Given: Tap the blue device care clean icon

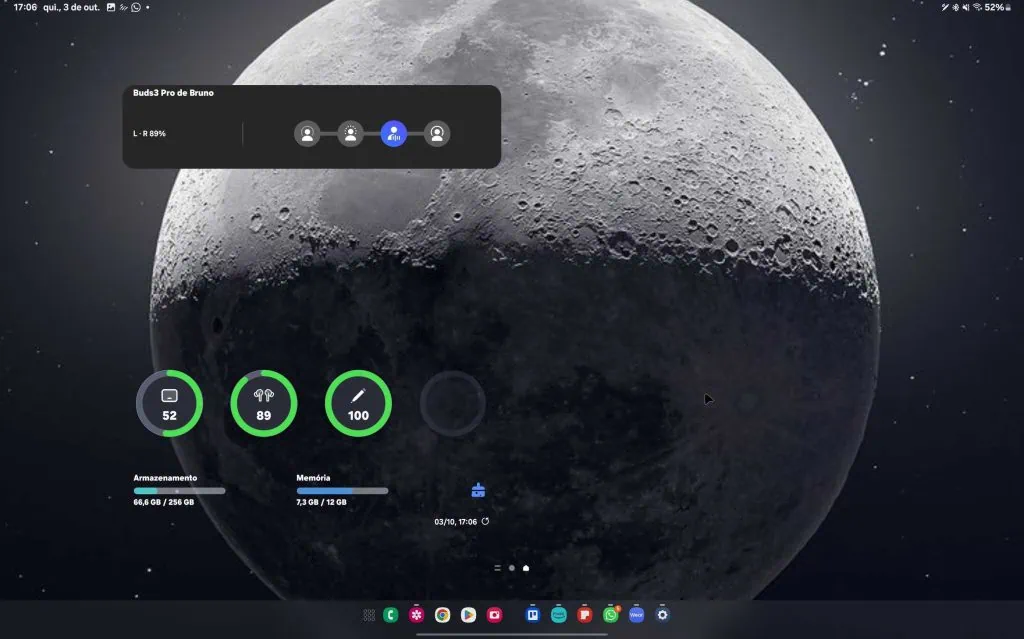Looking at the screenshot, I should click(x=478, y=490).
